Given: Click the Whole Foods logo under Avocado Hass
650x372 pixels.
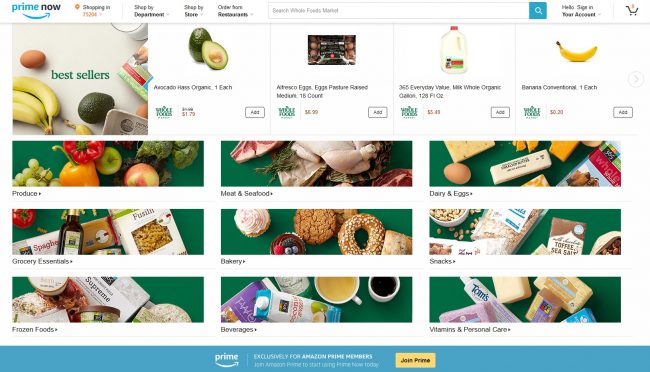Looking at the screenshot, I should coord(164,112).
